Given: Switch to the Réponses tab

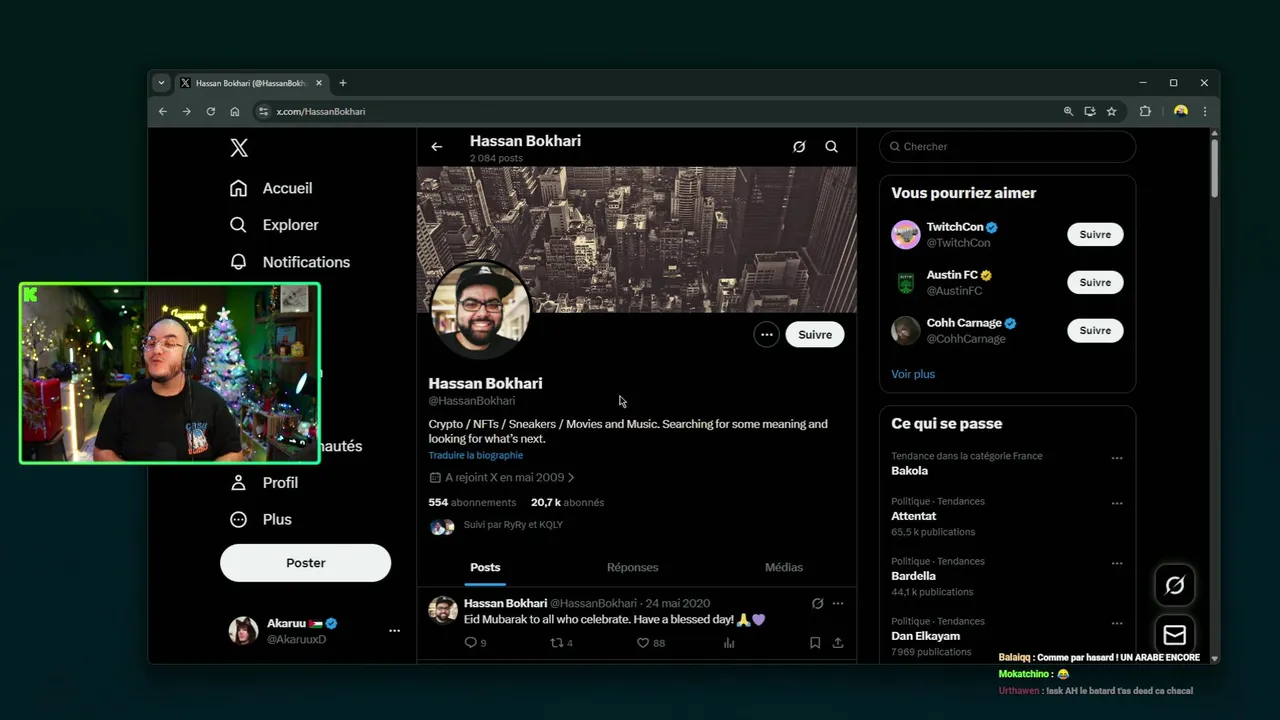Looking at the screenshot, I should (x=633, y=567).
